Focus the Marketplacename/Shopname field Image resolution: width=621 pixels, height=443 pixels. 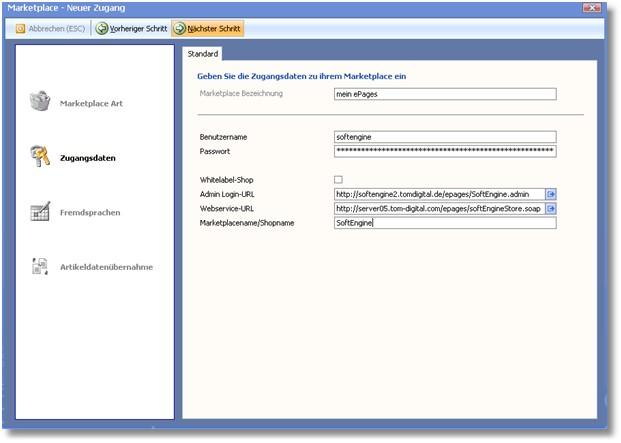[x=444, y=223]
